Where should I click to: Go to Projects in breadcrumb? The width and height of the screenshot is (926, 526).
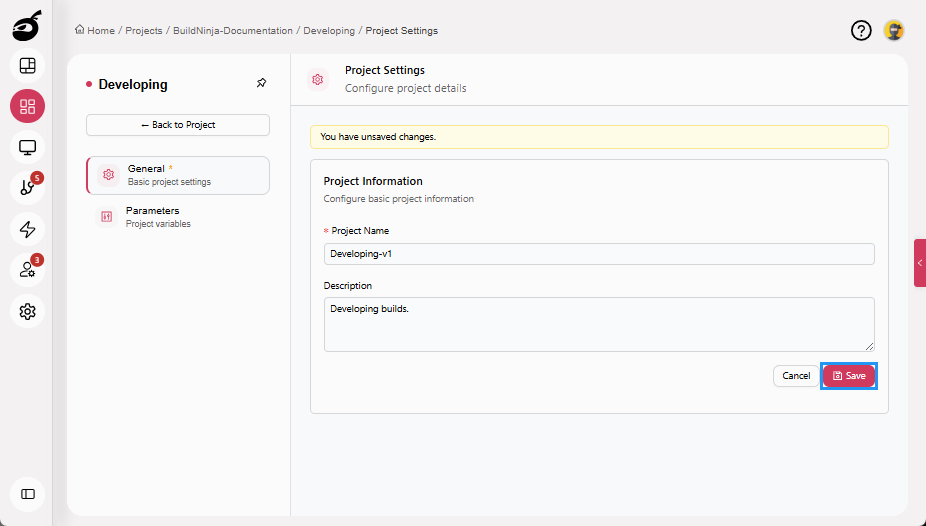(144, 31)
